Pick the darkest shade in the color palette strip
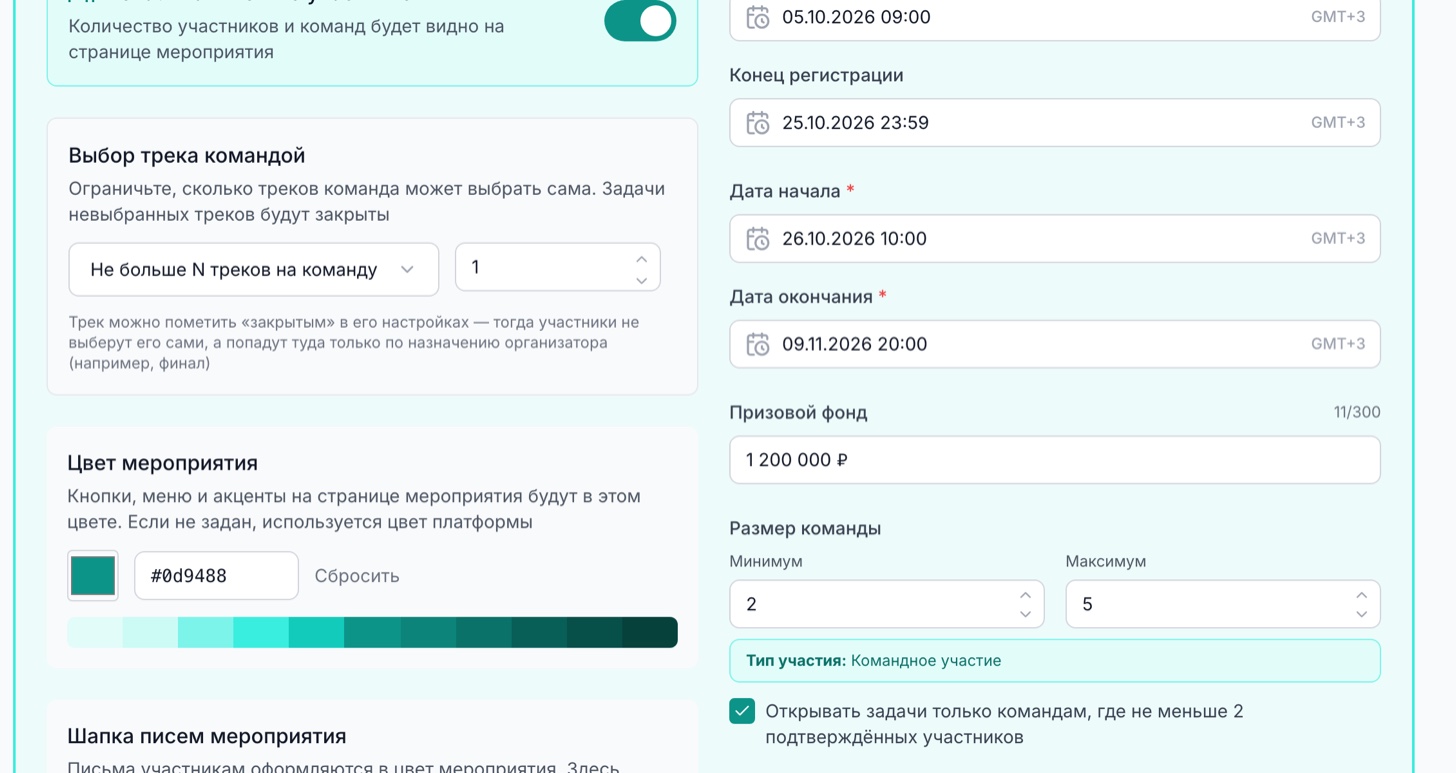The width and height of the screenshot is (1456, 773). pos(650,632)
